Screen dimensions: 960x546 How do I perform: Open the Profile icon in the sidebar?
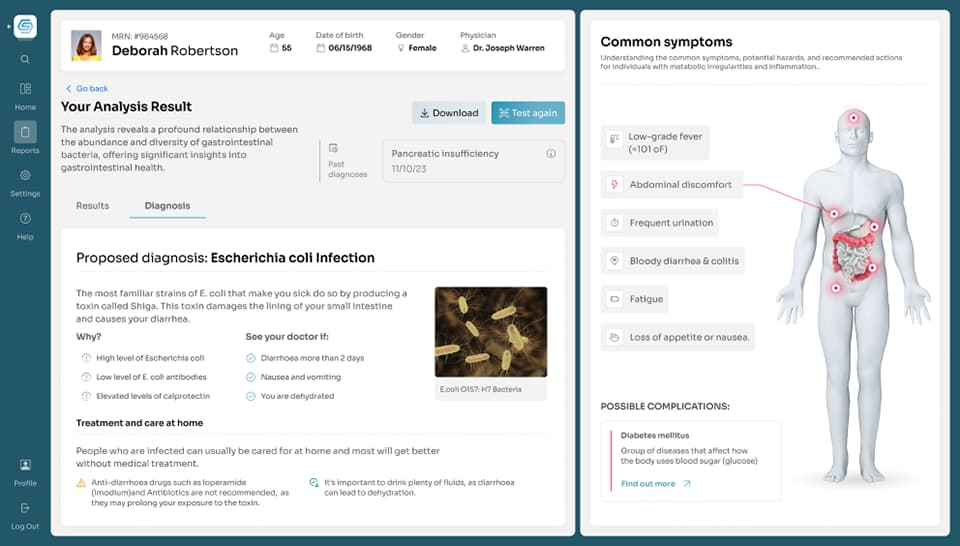(x=25, y=466)
